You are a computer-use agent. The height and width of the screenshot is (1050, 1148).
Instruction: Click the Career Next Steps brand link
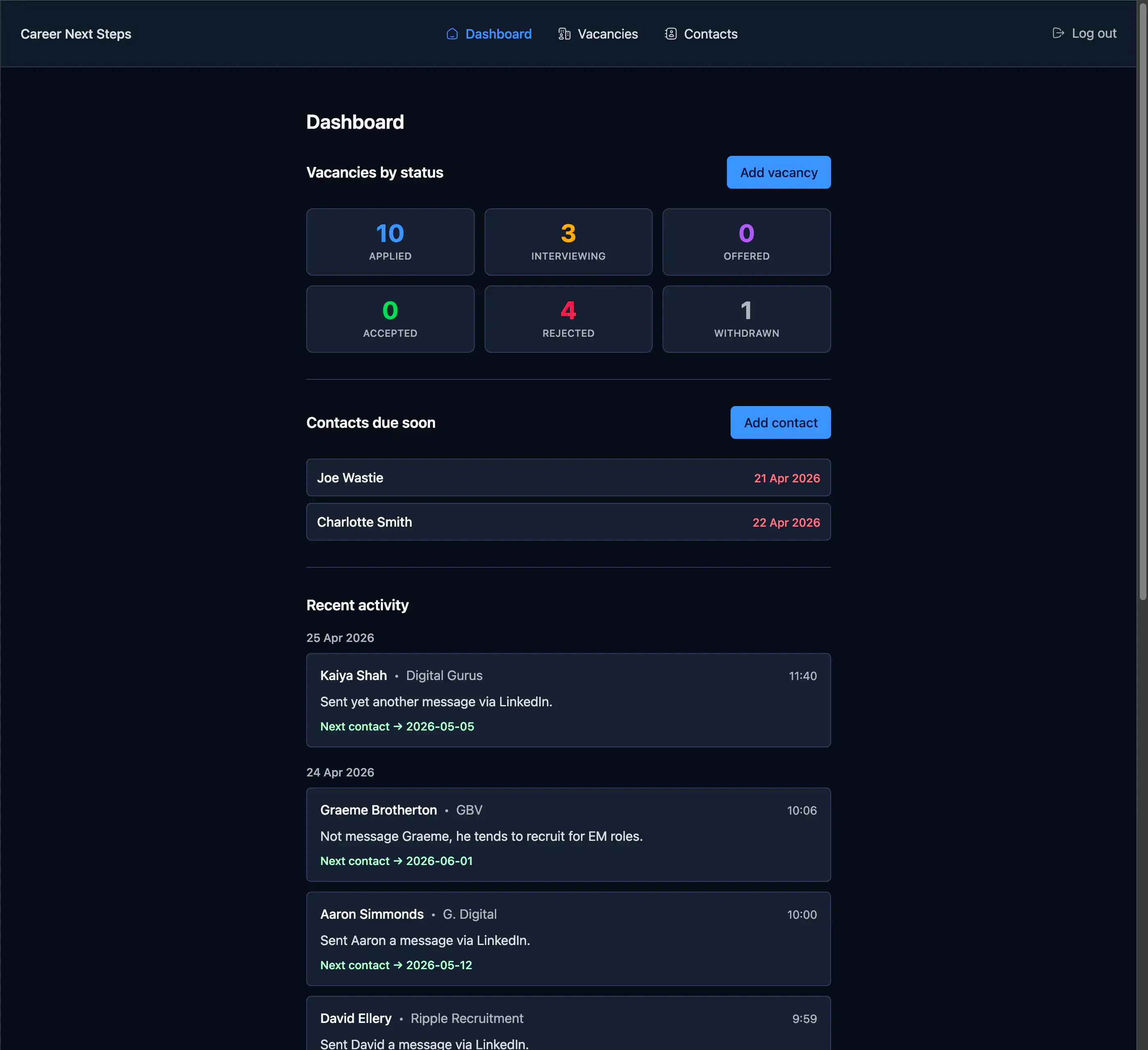click(76, 34)
